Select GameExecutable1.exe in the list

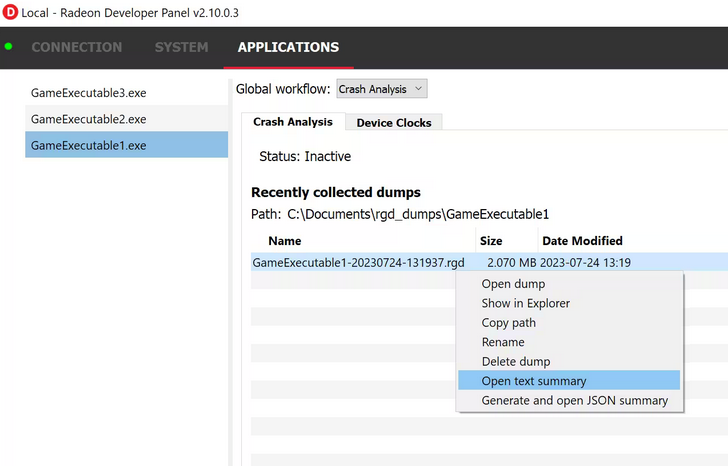tap(89, 145)
